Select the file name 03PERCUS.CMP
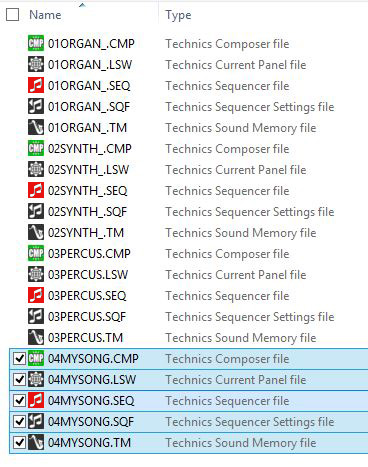Viewport: 368px width, 467px height. point(89,254)
